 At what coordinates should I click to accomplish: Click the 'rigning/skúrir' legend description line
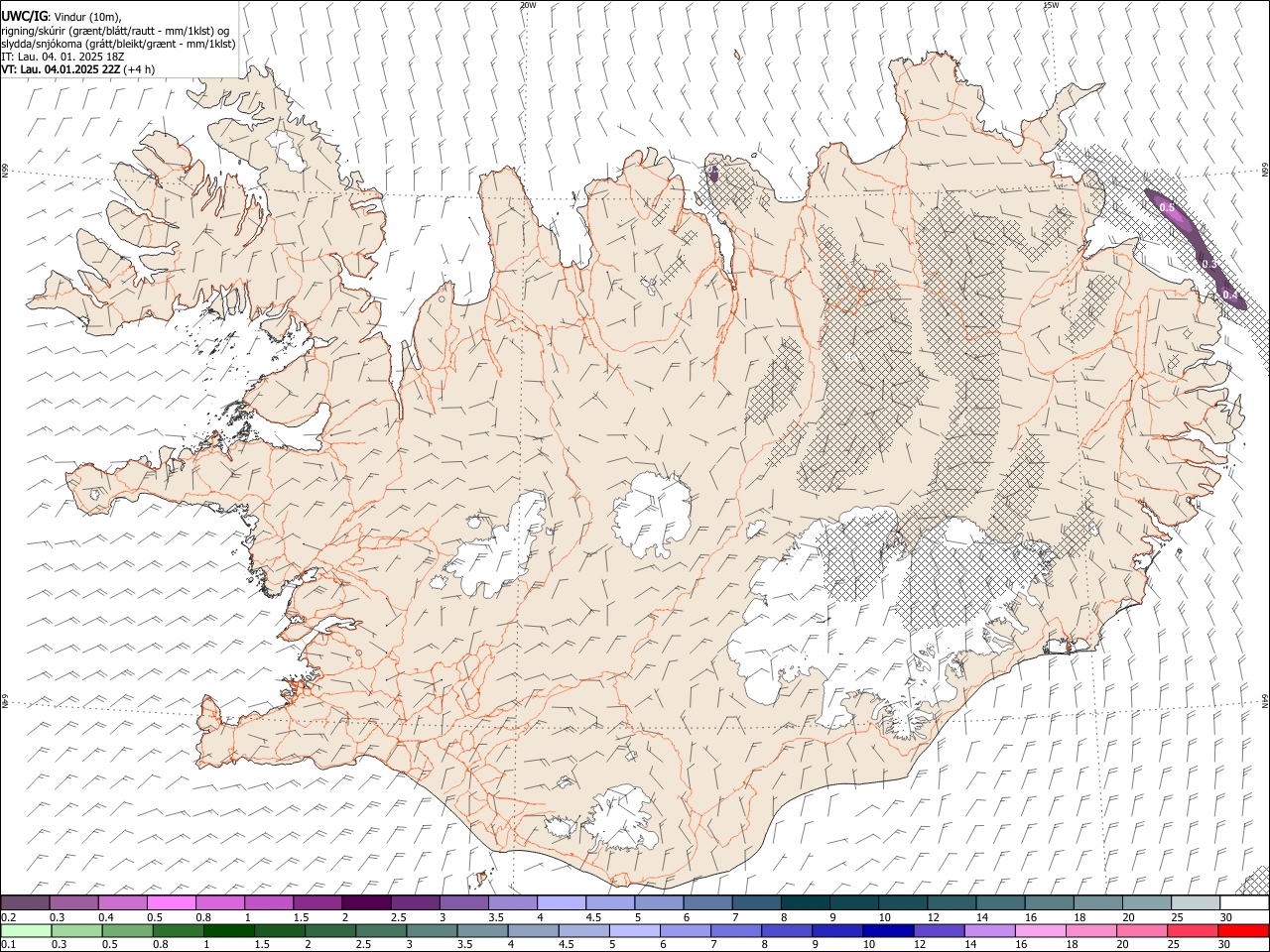click(x=115, y=31)
